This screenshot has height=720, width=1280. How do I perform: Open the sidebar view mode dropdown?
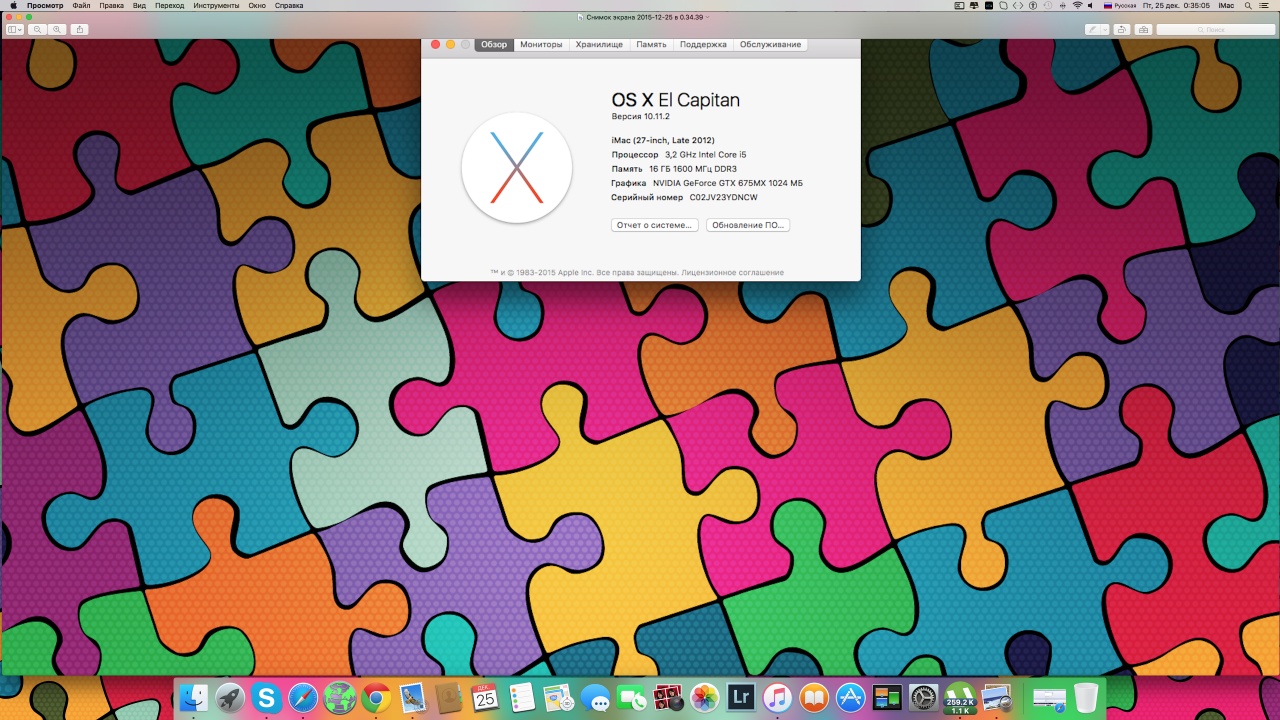point(15,30)
